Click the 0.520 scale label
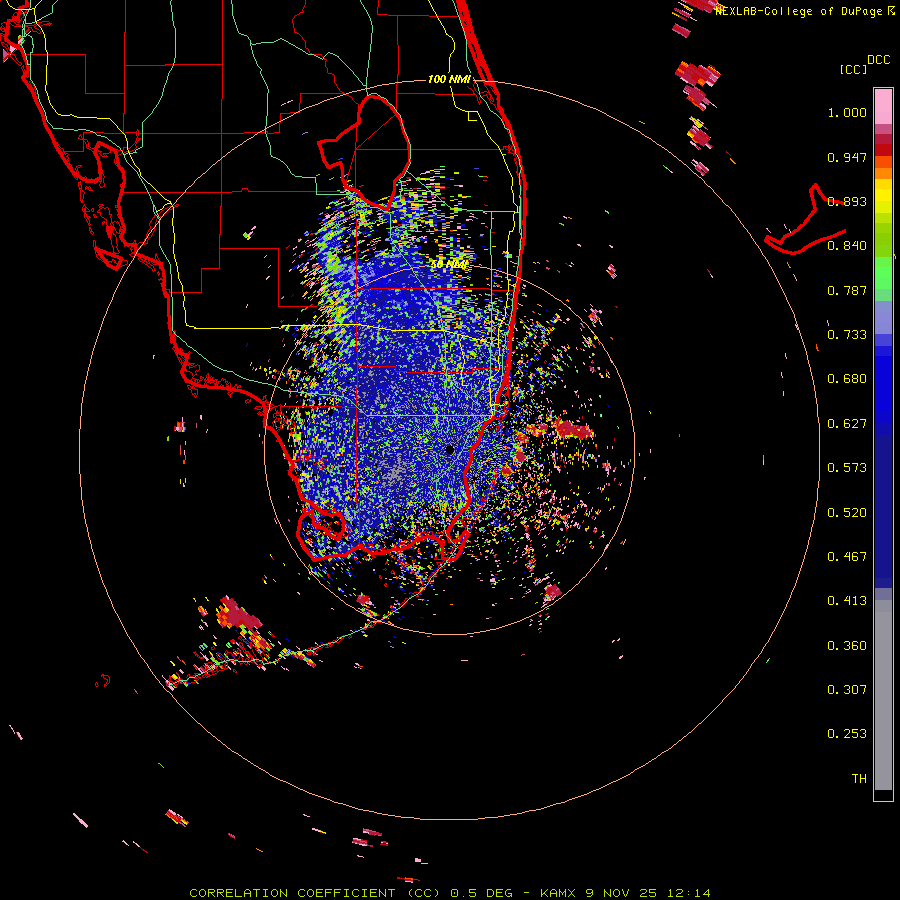The image size is (900, 900). click(x=847, y=513)
